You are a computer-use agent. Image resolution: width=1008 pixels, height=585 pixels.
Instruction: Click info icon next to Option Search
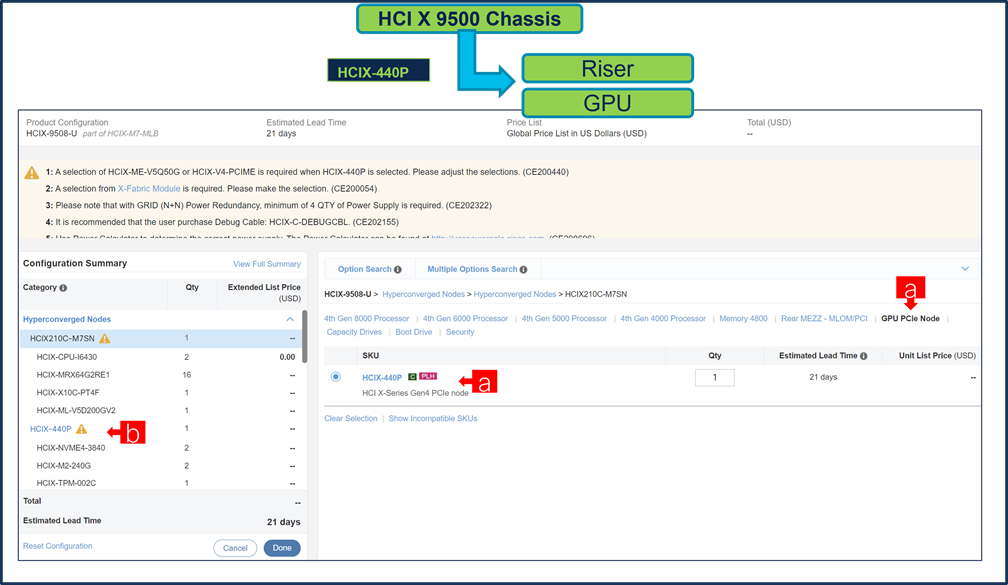397,269
